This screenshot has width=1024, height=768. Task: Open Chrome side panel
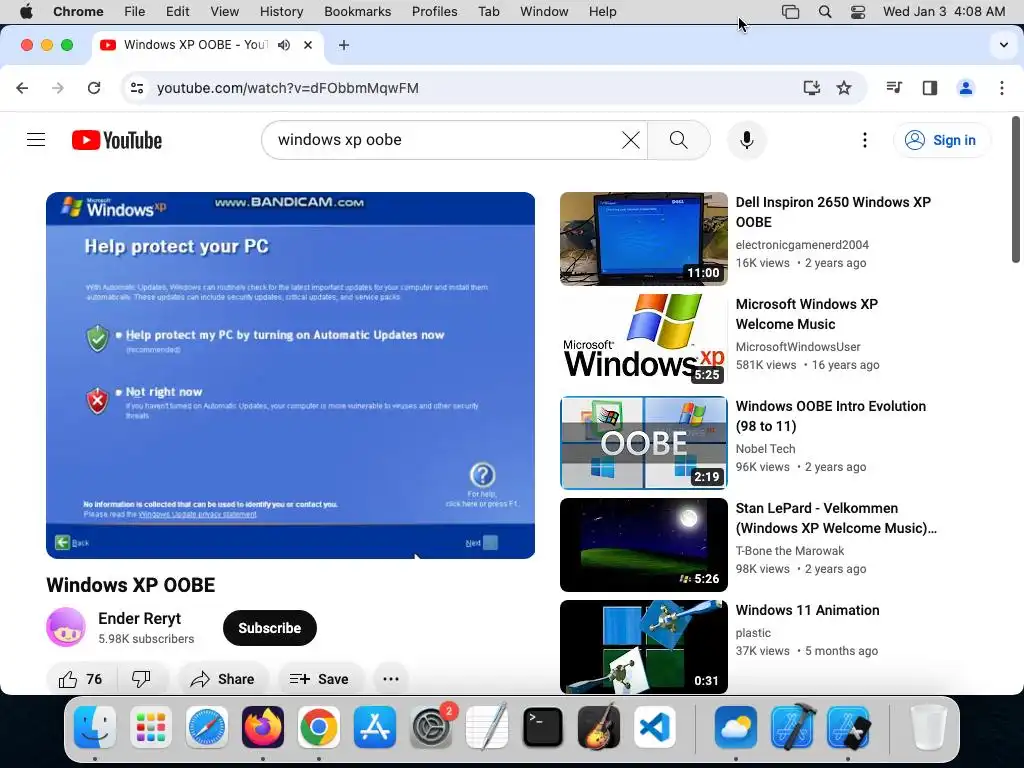(x=930, y=88)
